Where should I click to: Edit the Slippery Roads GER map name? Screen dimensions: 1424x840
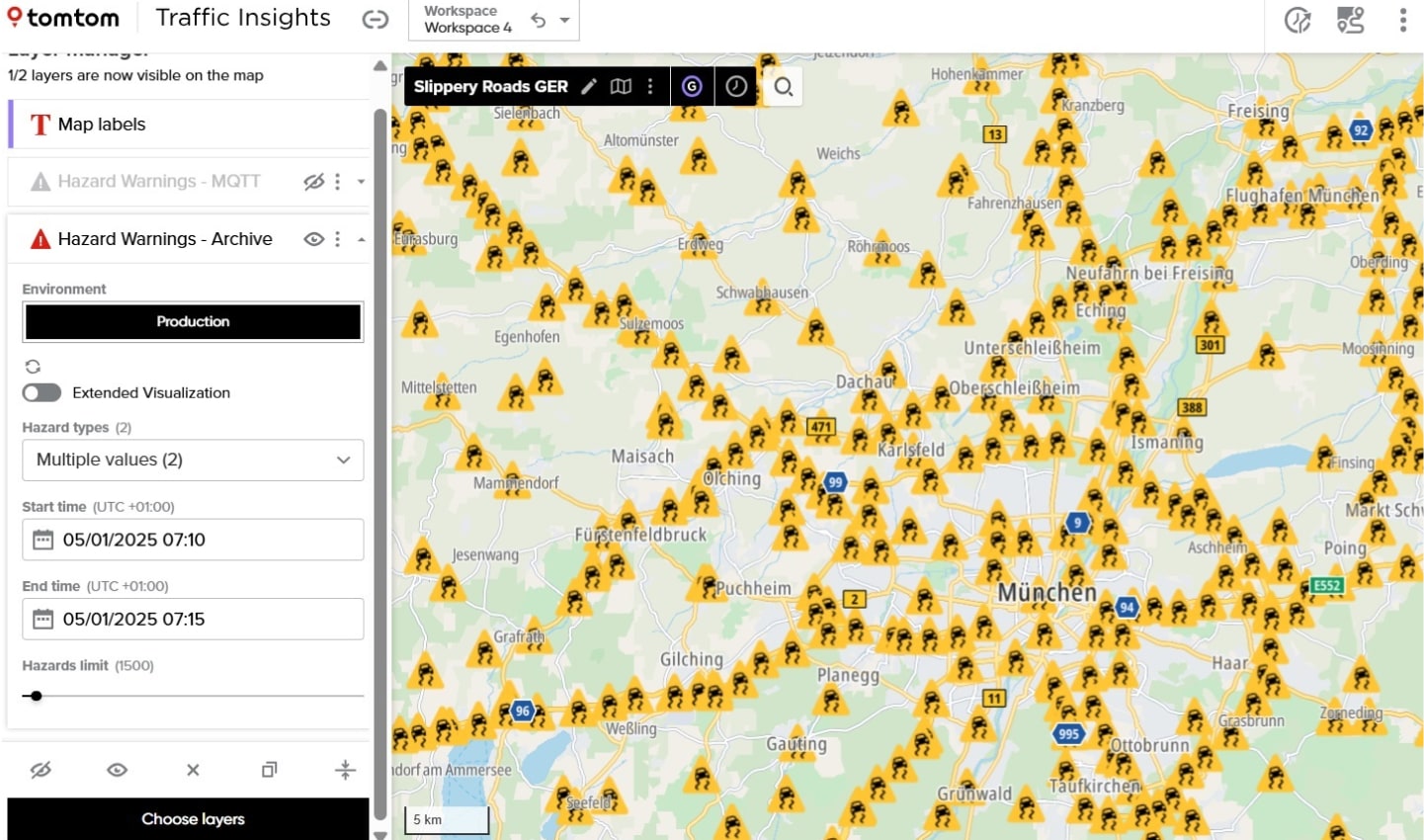589,86
